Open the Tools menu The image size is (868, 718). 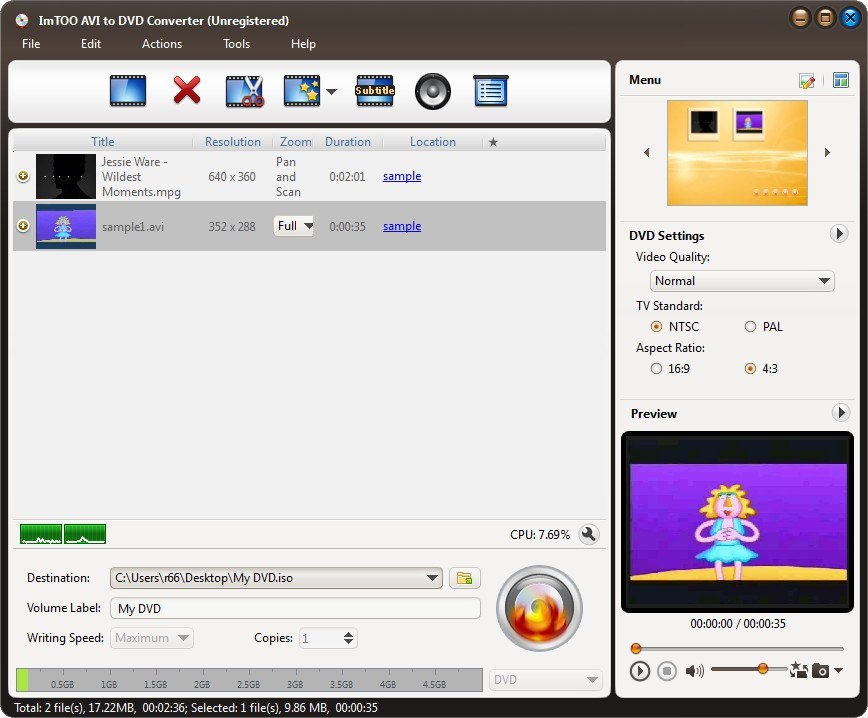tap(236, 44)
